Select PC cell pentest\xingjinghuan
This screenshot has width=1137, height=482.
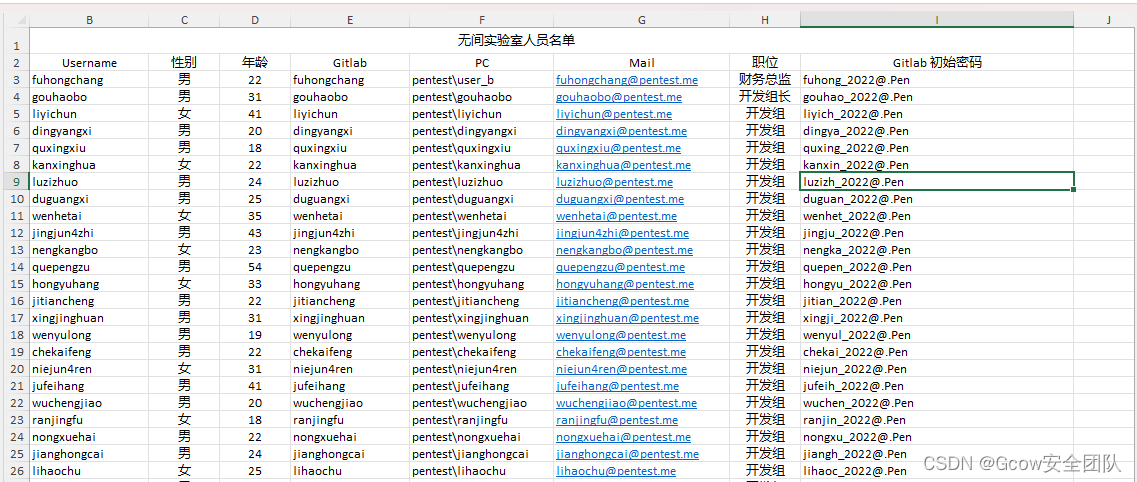tap(481, 318)
